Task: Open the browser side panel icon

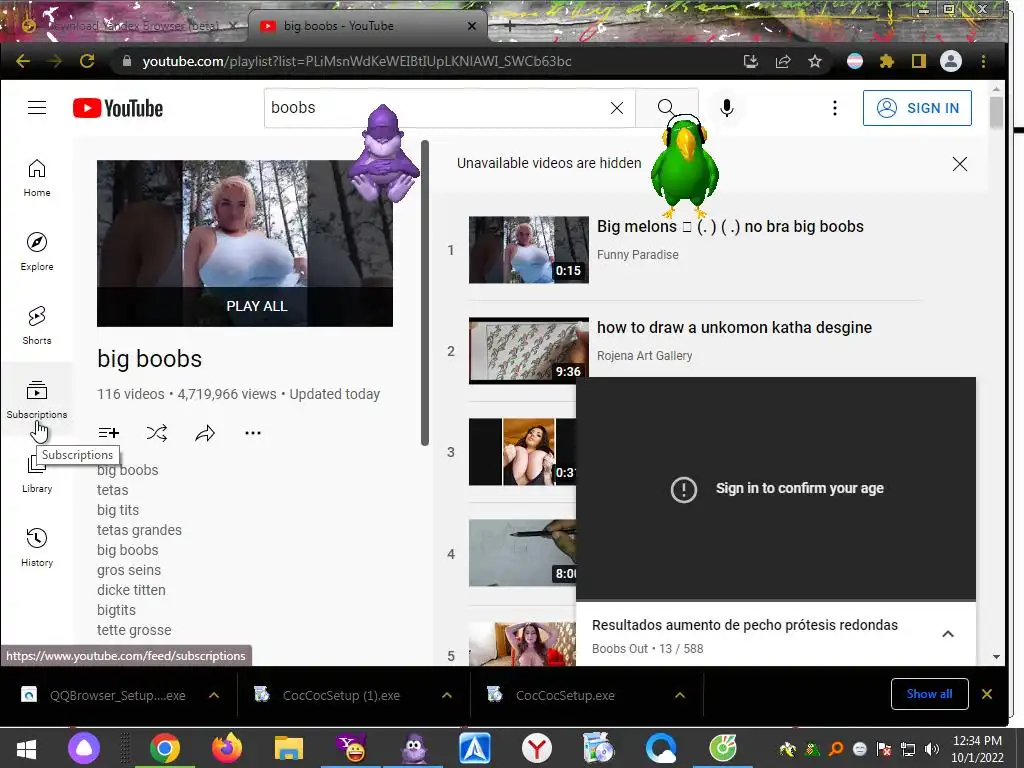Action: 918,61
